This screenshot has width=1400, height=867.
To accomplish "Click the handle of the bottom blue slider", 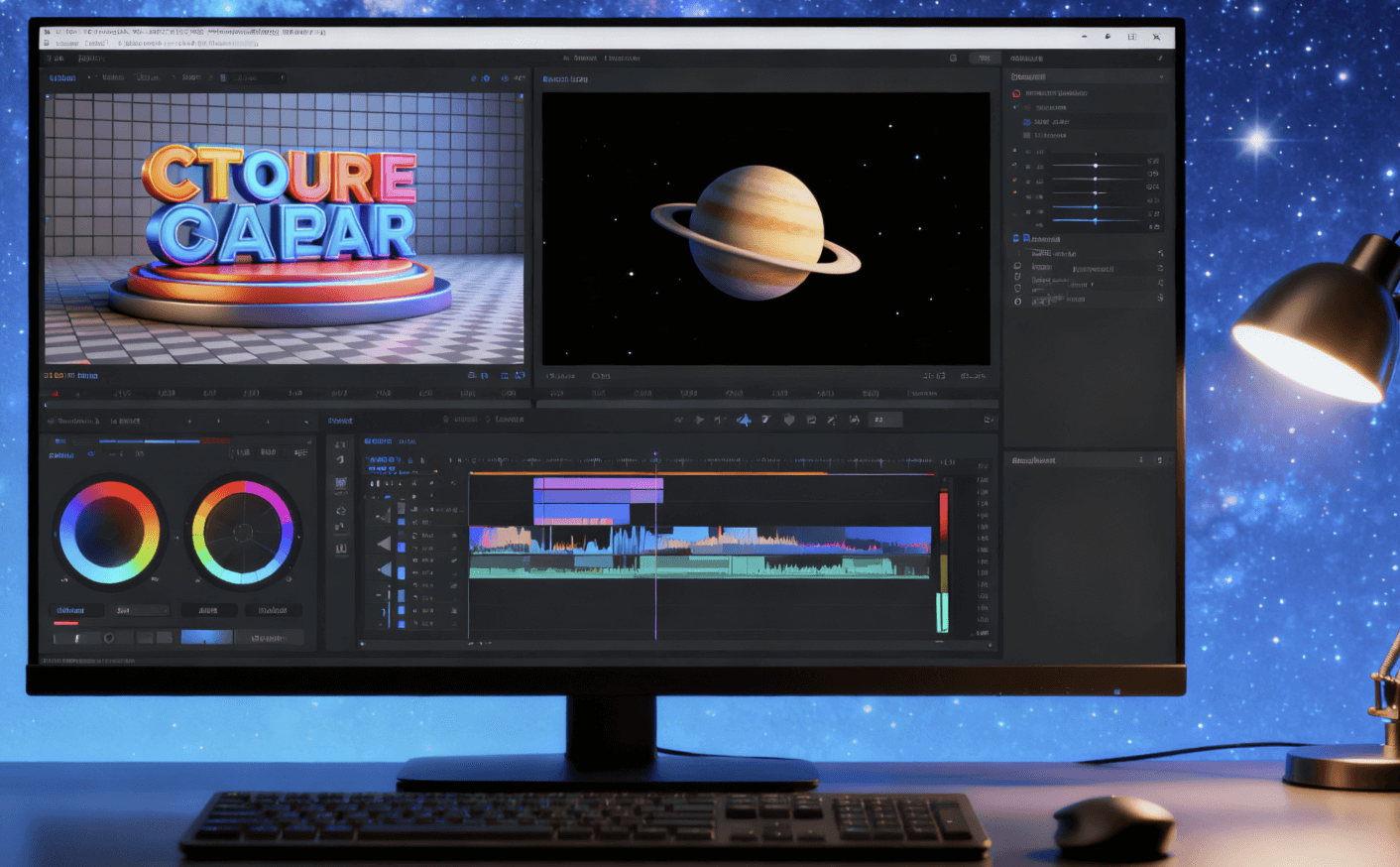I will click(x=1096, y=219).
